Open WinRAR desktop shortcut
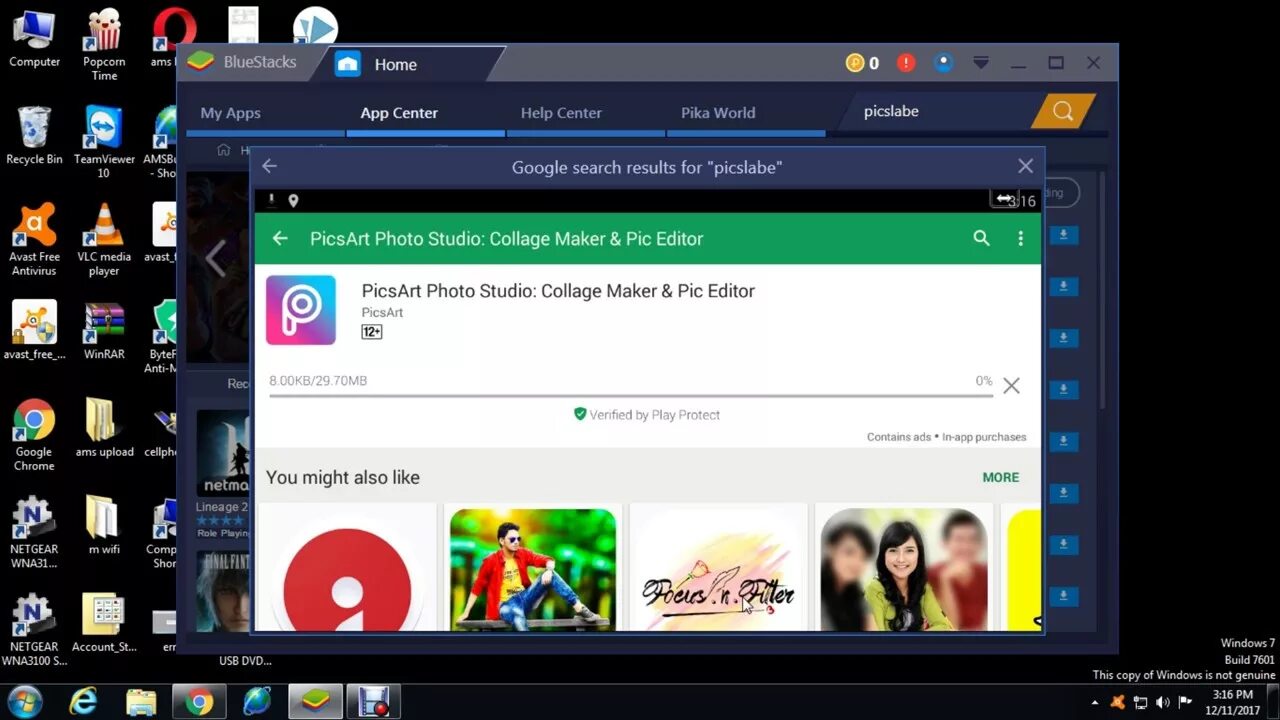Screen dimensions: 1280x720 click(x=104, y=331)
